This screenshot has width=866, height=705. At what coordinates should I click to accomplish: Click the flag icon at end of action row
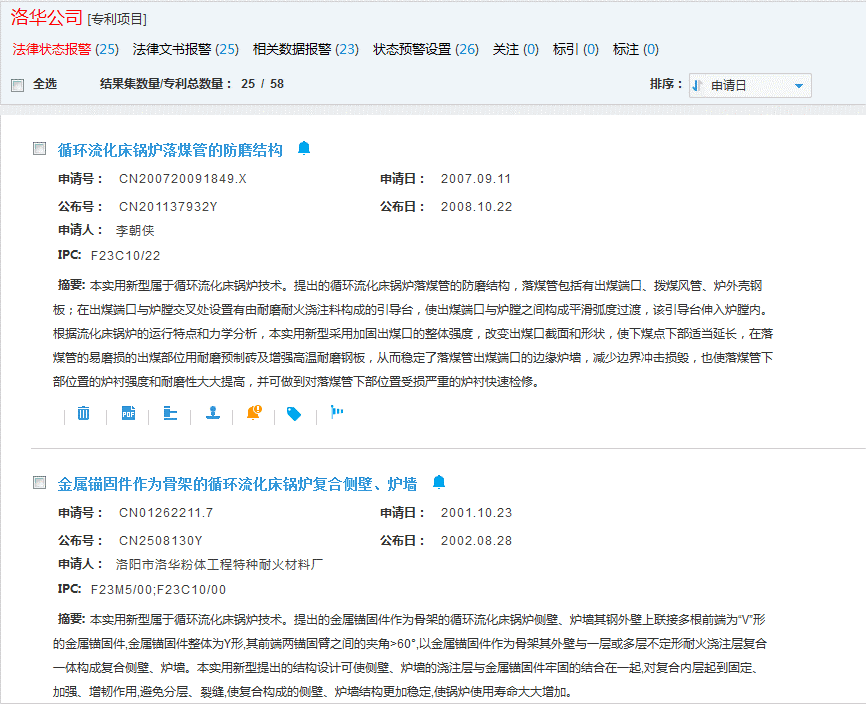pyautogui.click(x=337, y=412)
